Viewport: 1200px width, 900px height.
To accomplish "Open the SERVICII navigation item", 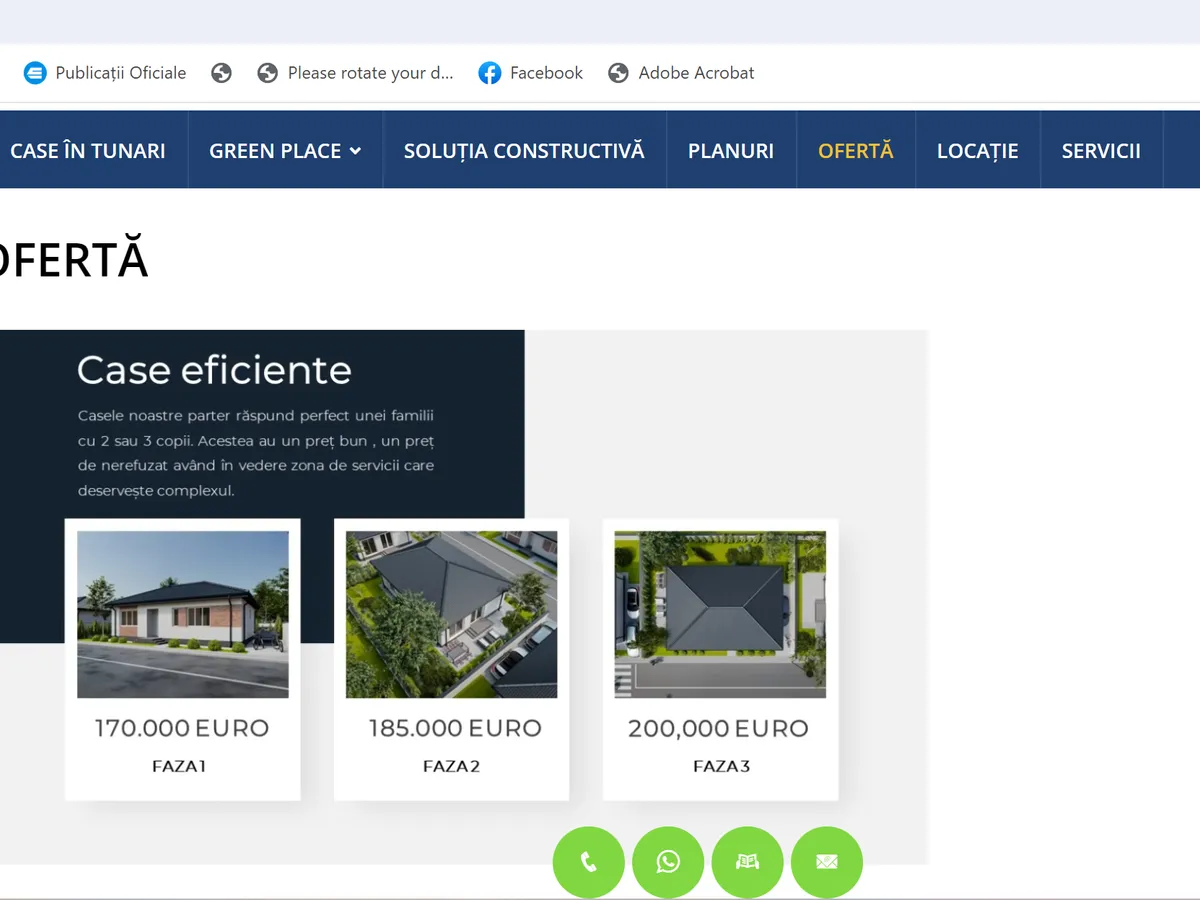I will pyautogui.click(x=1101, y=151).
